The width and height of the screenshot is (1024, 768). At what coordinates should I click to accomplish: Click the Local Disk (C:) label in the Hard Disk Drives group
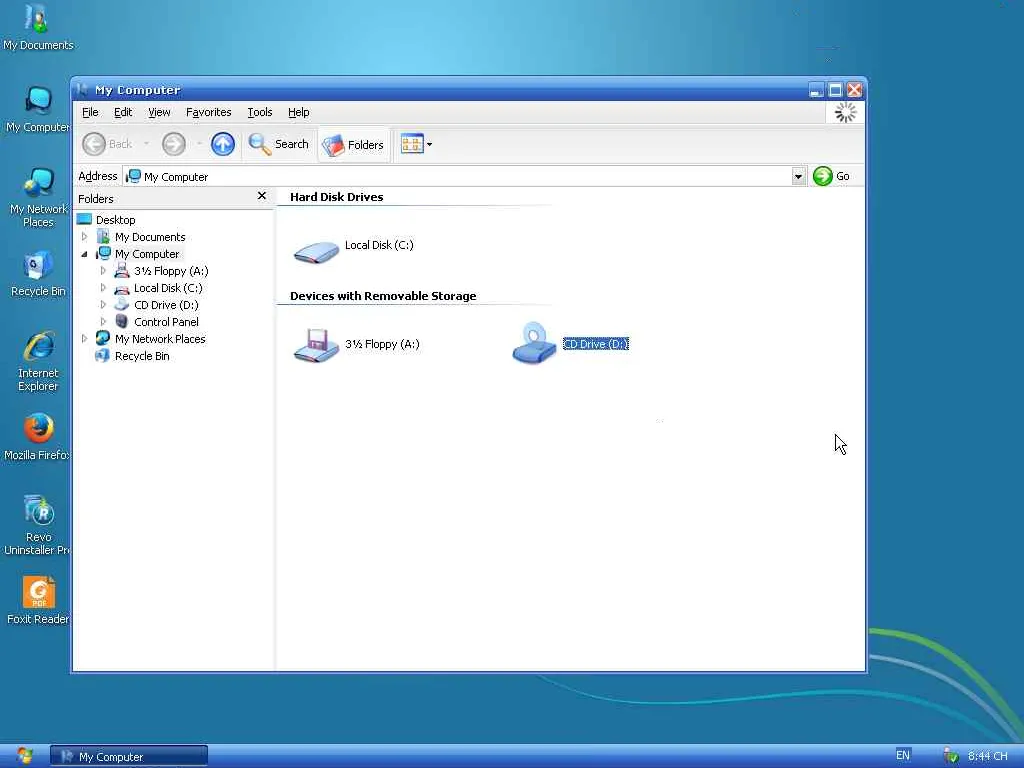click(379, 245)
